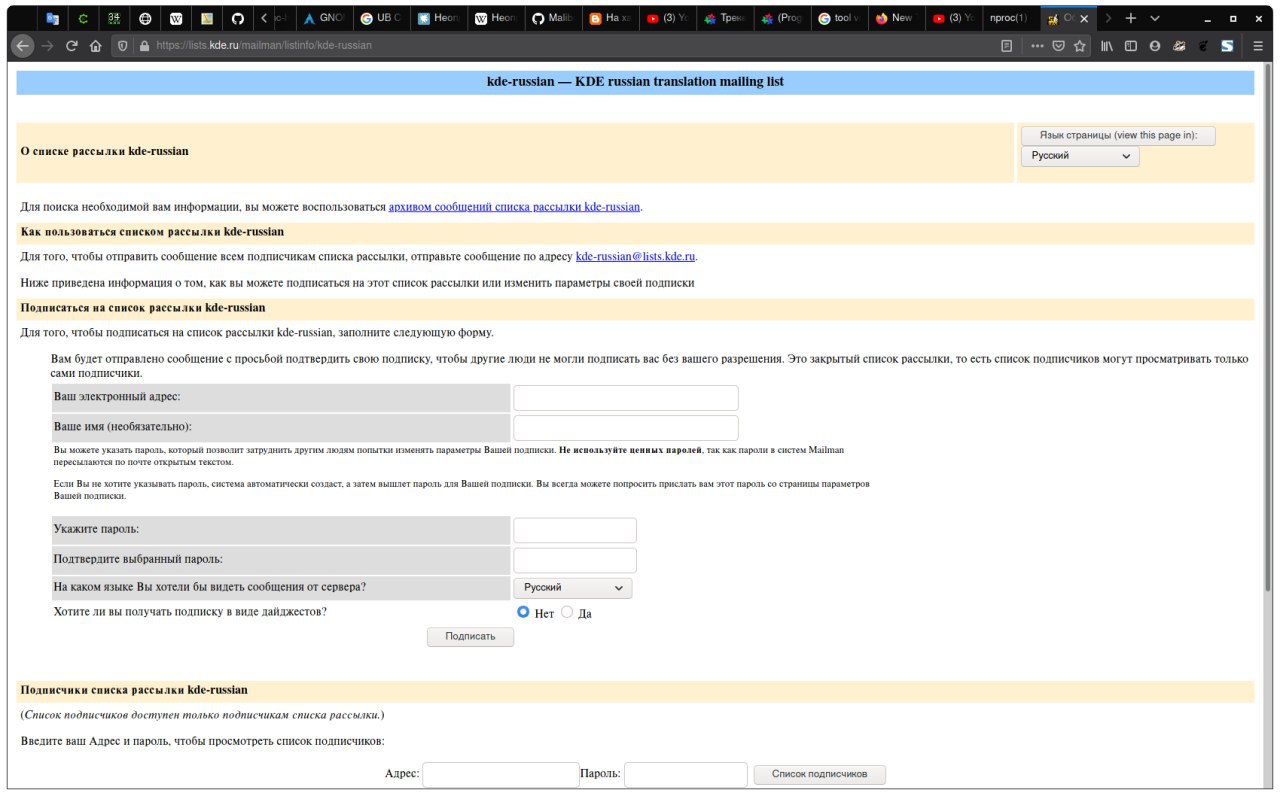Save page to Pocket
Viewport: 1280px width, 796px height.
coord(1058,45)
